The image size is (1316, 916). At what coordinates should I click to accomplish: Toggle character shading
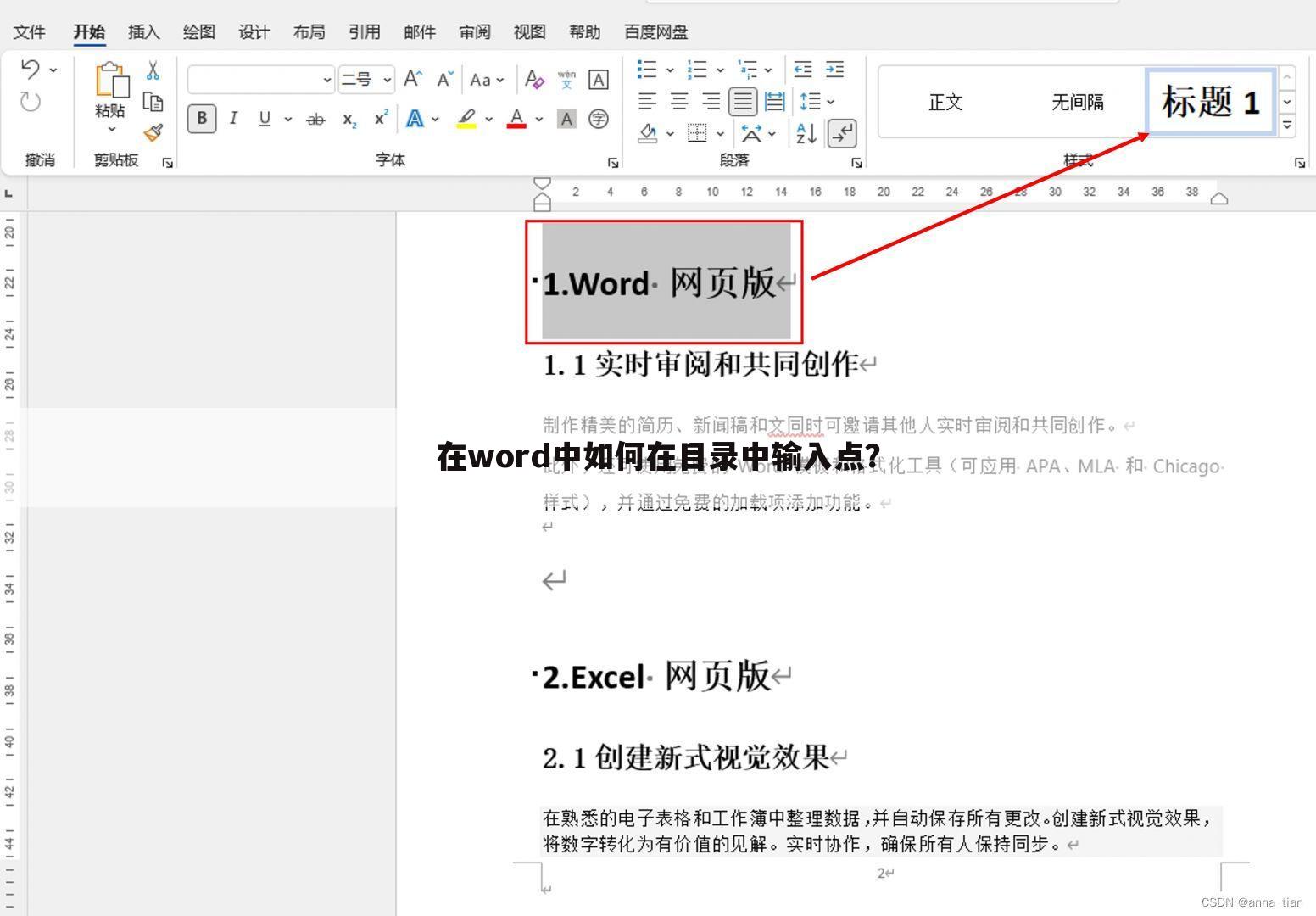(x=566, y=119)
